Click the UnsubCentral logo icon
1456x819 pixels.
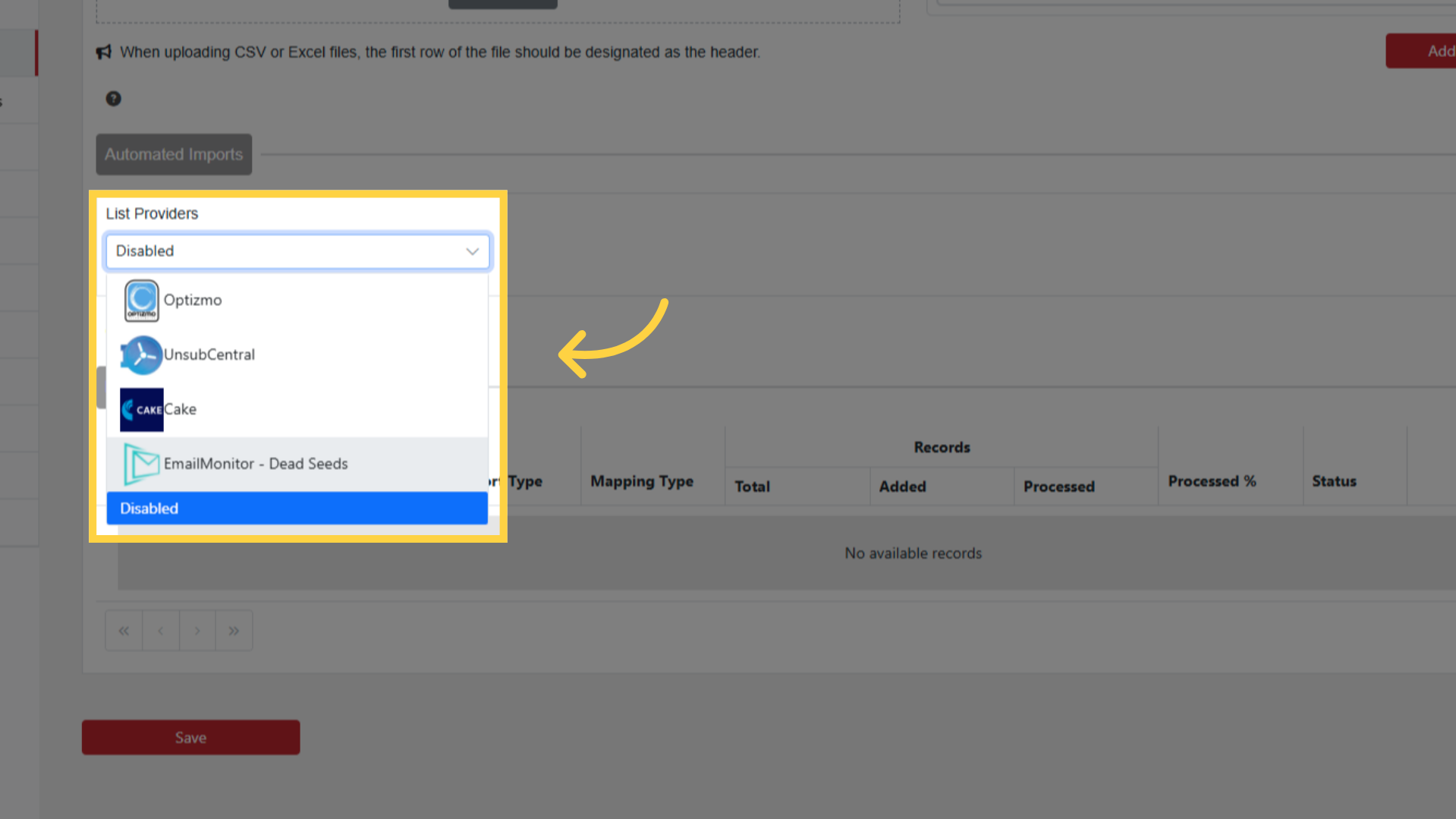141,355
